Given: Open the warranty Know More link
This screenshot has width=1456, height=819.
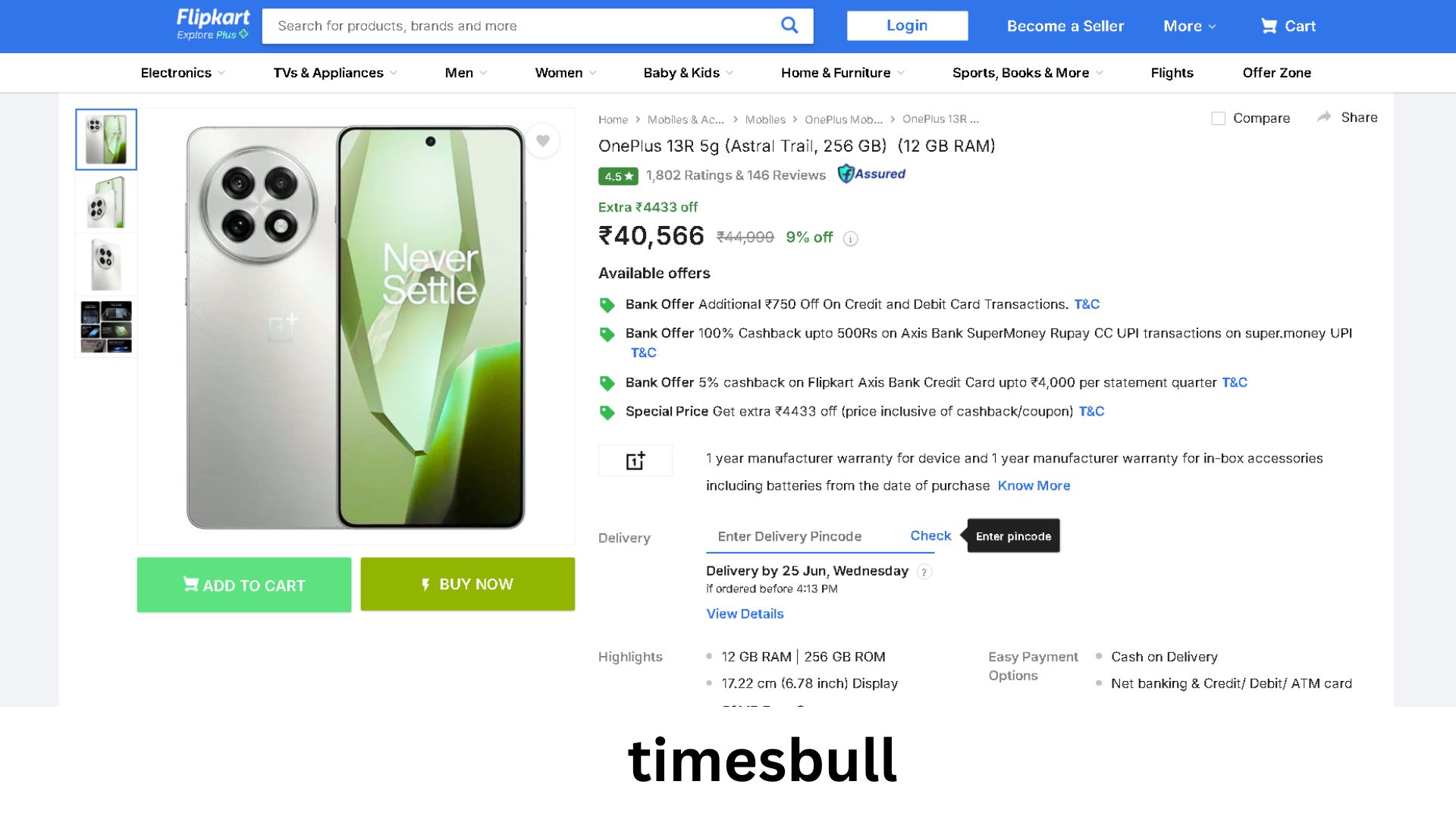Looking at the screenshot, I should pyautogui.click(x=1034, y=485).
